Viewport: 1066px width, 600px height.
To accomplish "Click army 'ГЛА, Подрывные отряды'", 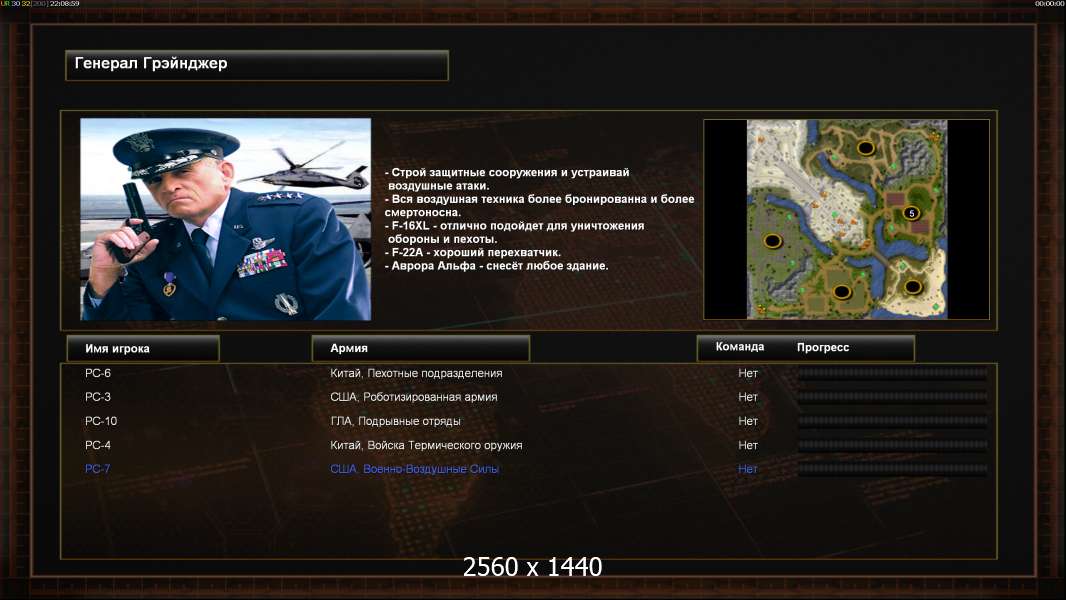I will point(395,421).
